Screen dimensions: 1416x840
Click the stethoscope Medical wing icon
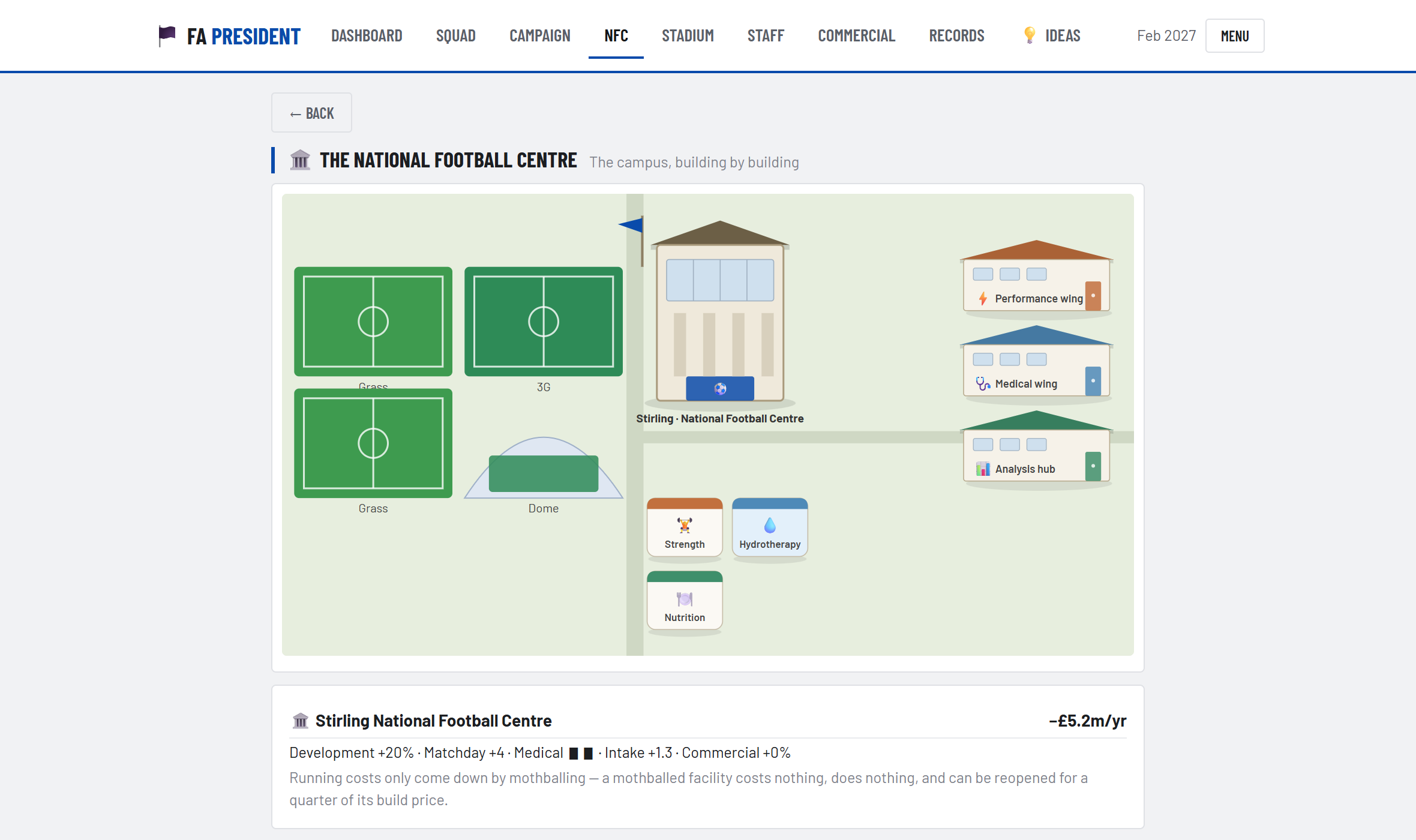point(983,383)
